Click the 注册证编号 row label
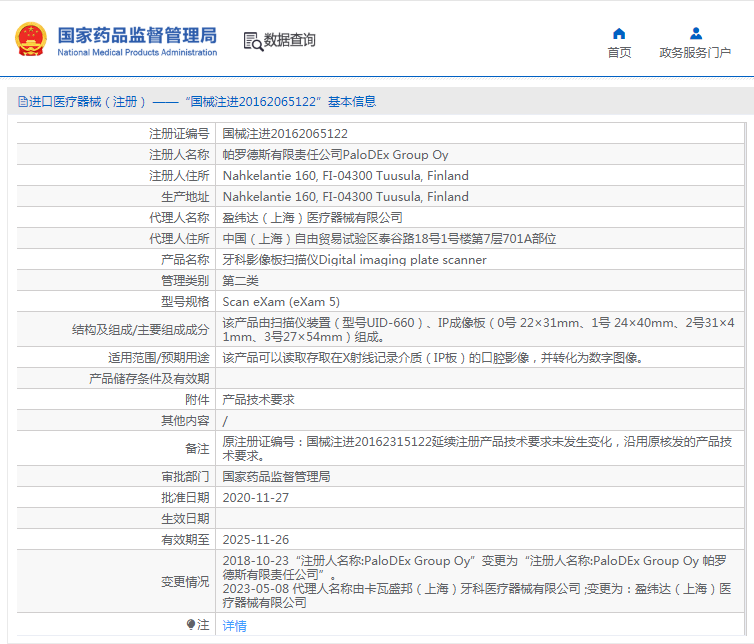This screenshot has width=754, height=644. coord(179,134)
